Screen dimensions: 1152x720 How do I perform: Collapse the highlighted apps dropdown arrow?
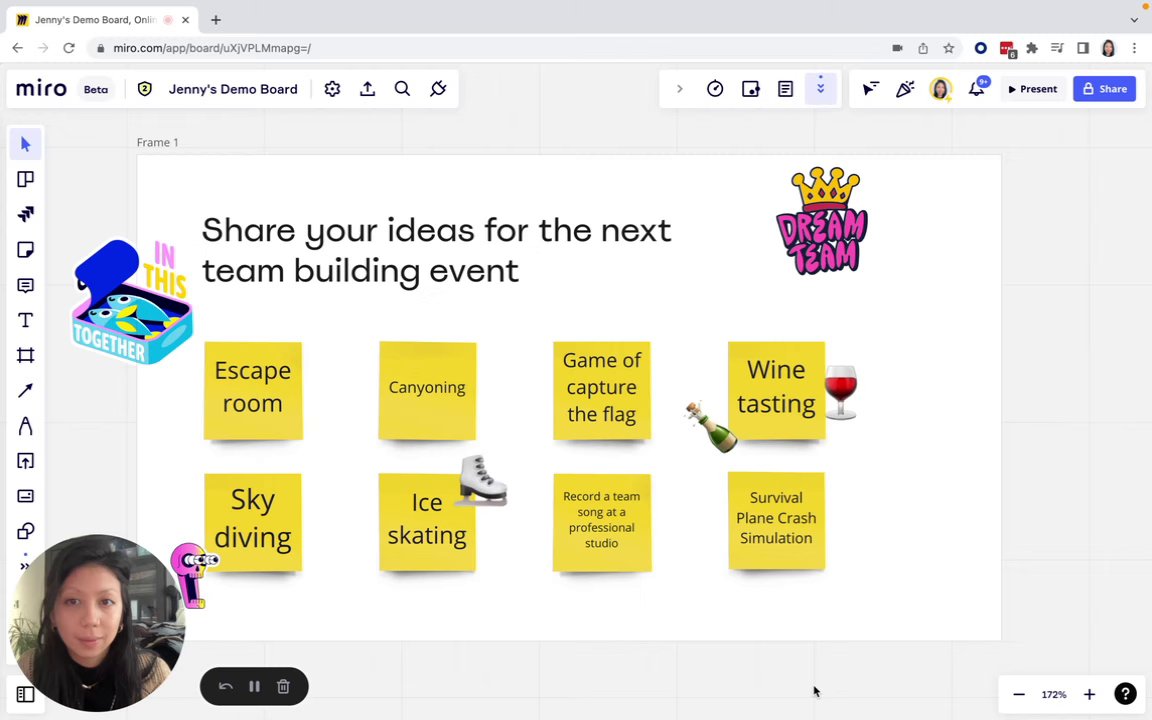click(x=821, y=88)
